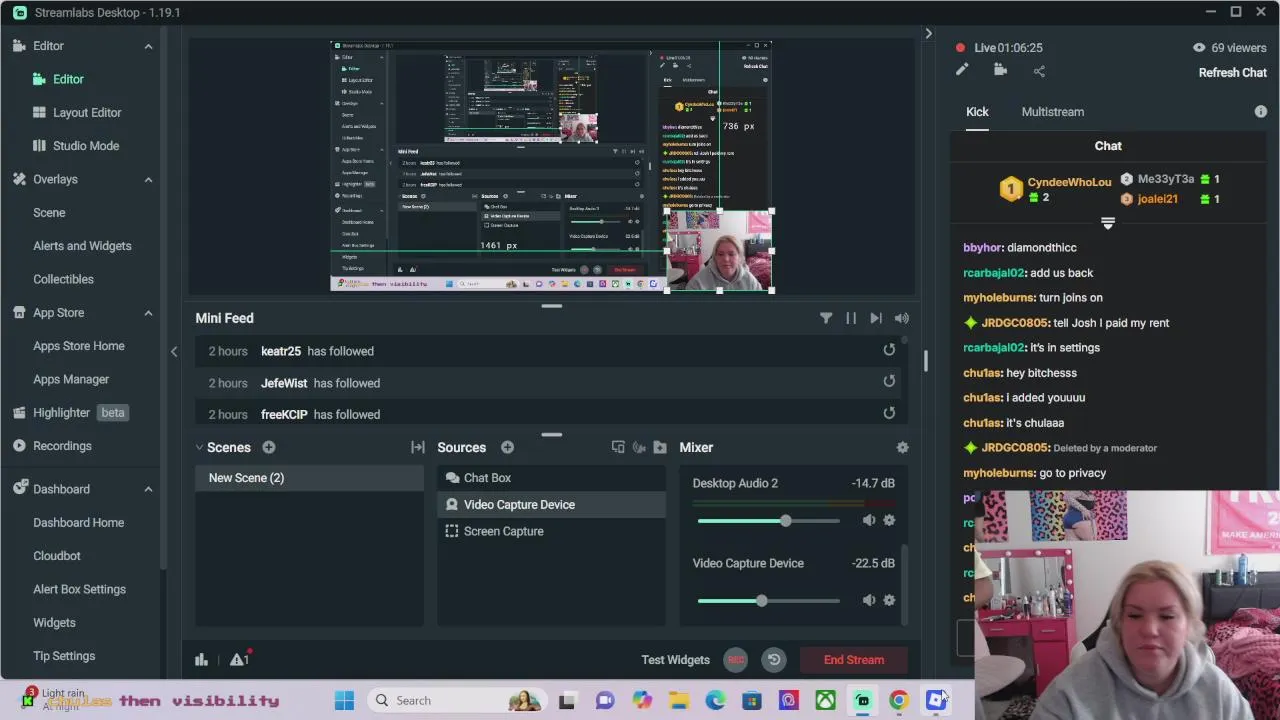Select Screen Capture source

(551, 531)
